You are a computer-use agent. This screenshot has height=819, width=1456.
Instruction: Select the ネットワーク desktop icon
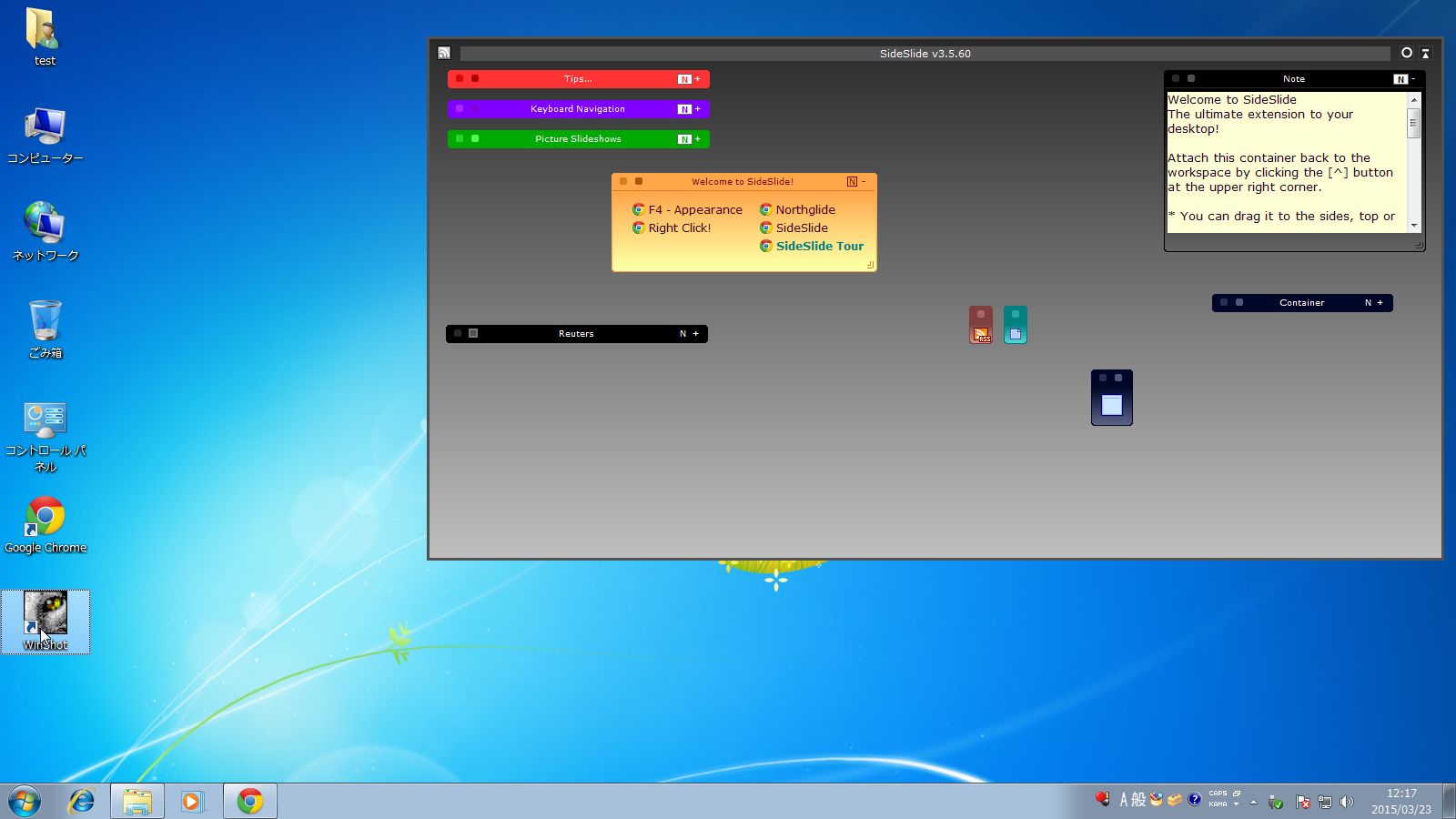click(x=45, y=231)
